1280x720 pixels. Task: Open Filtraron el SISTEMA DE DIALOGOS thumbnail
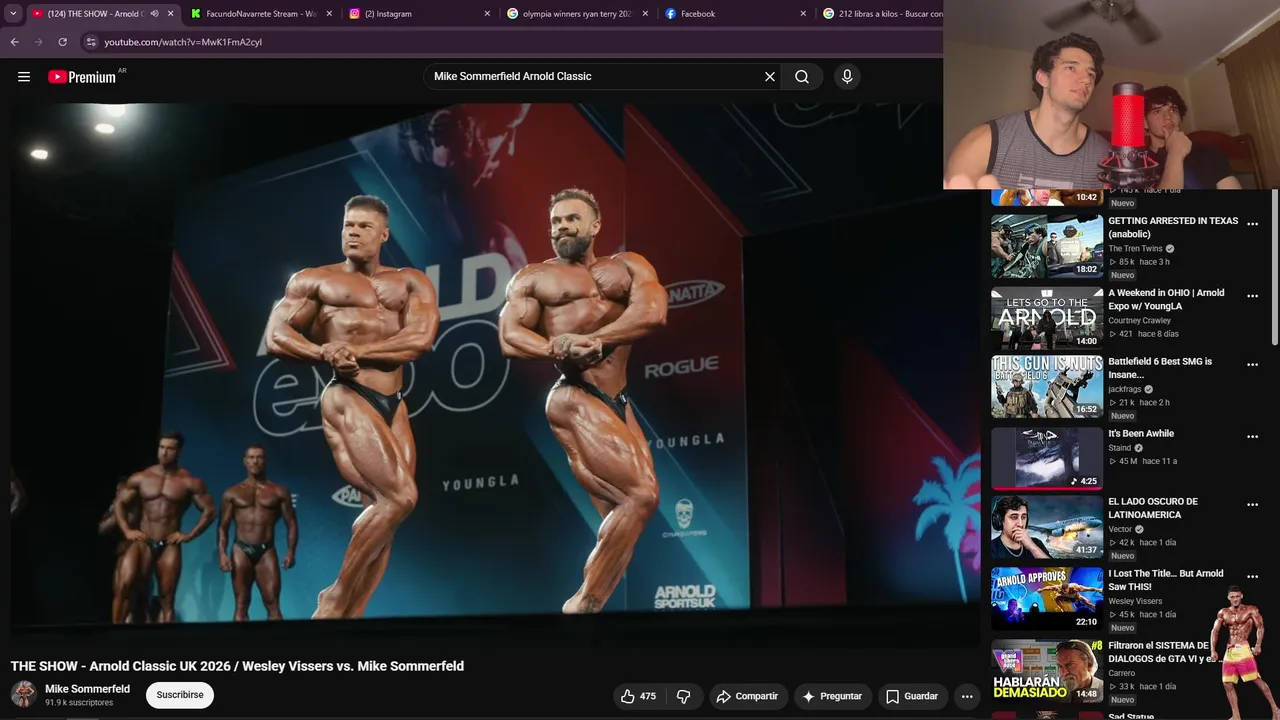(x=1047, y=671)
